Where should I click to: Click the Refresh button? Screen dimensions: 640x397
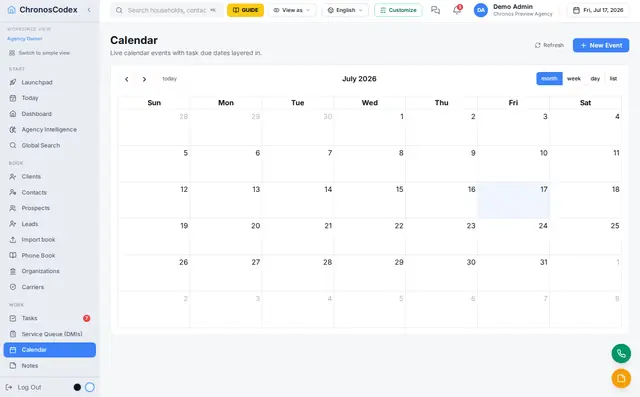click(x=549, y=45)
